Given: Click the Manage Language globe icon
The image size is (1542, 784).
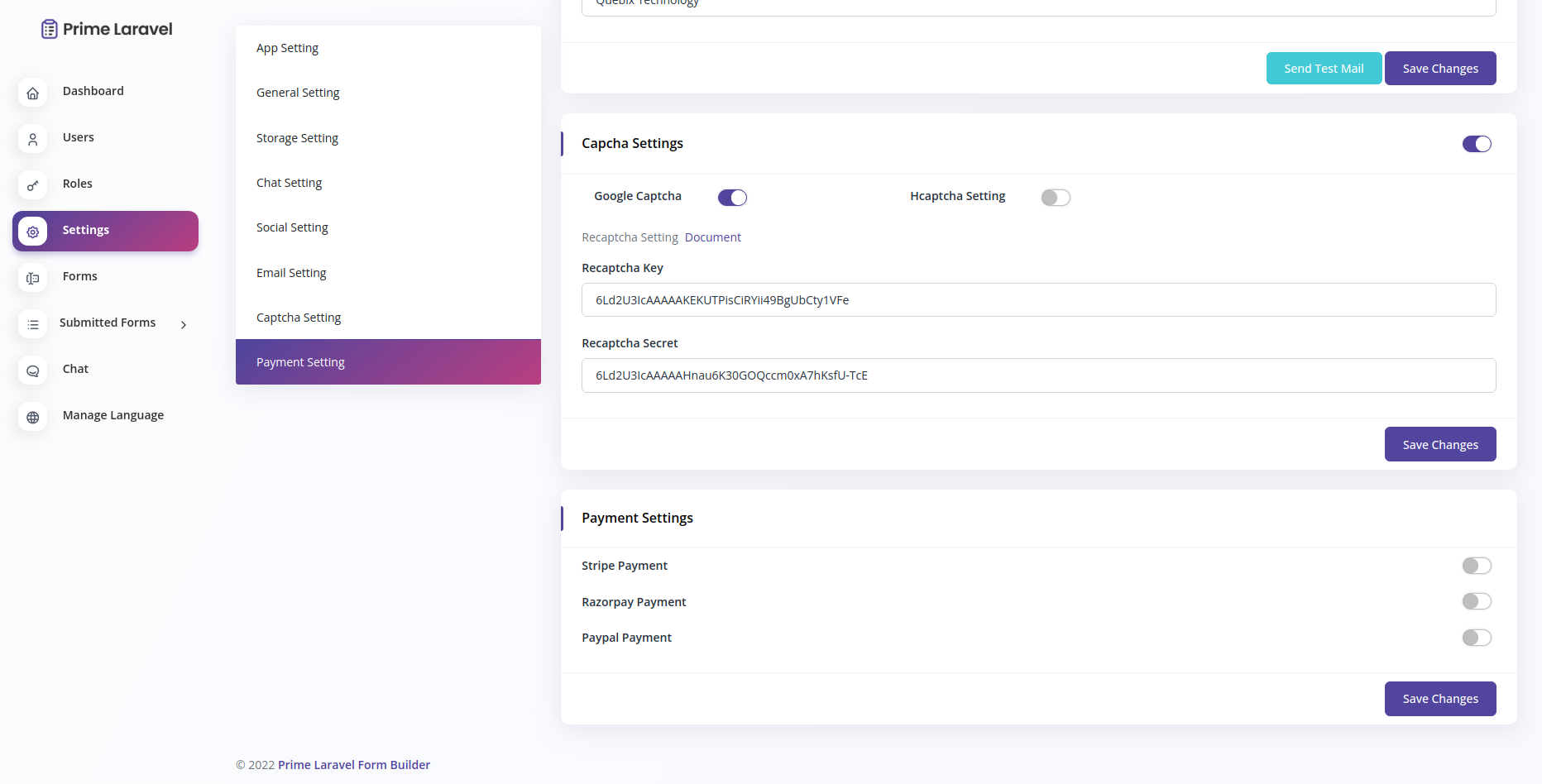Looking at the screenshot, I should click(x=32, y=417).
